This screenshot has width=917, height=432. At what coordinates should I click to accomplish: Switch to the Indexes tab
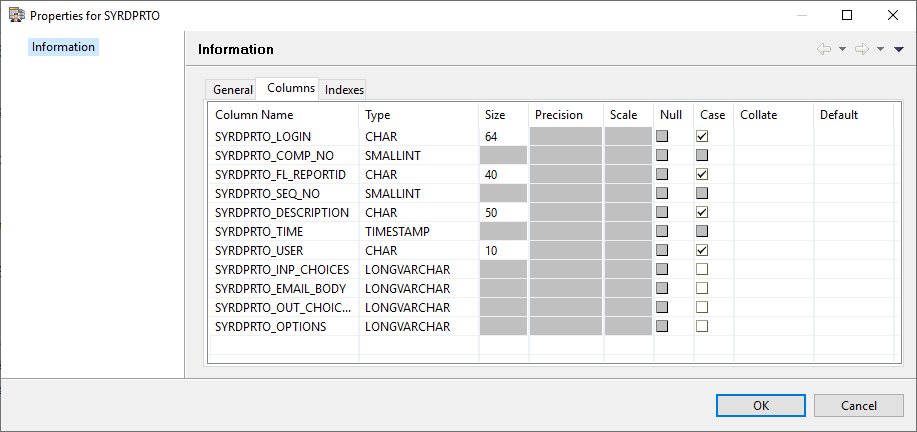344,90
